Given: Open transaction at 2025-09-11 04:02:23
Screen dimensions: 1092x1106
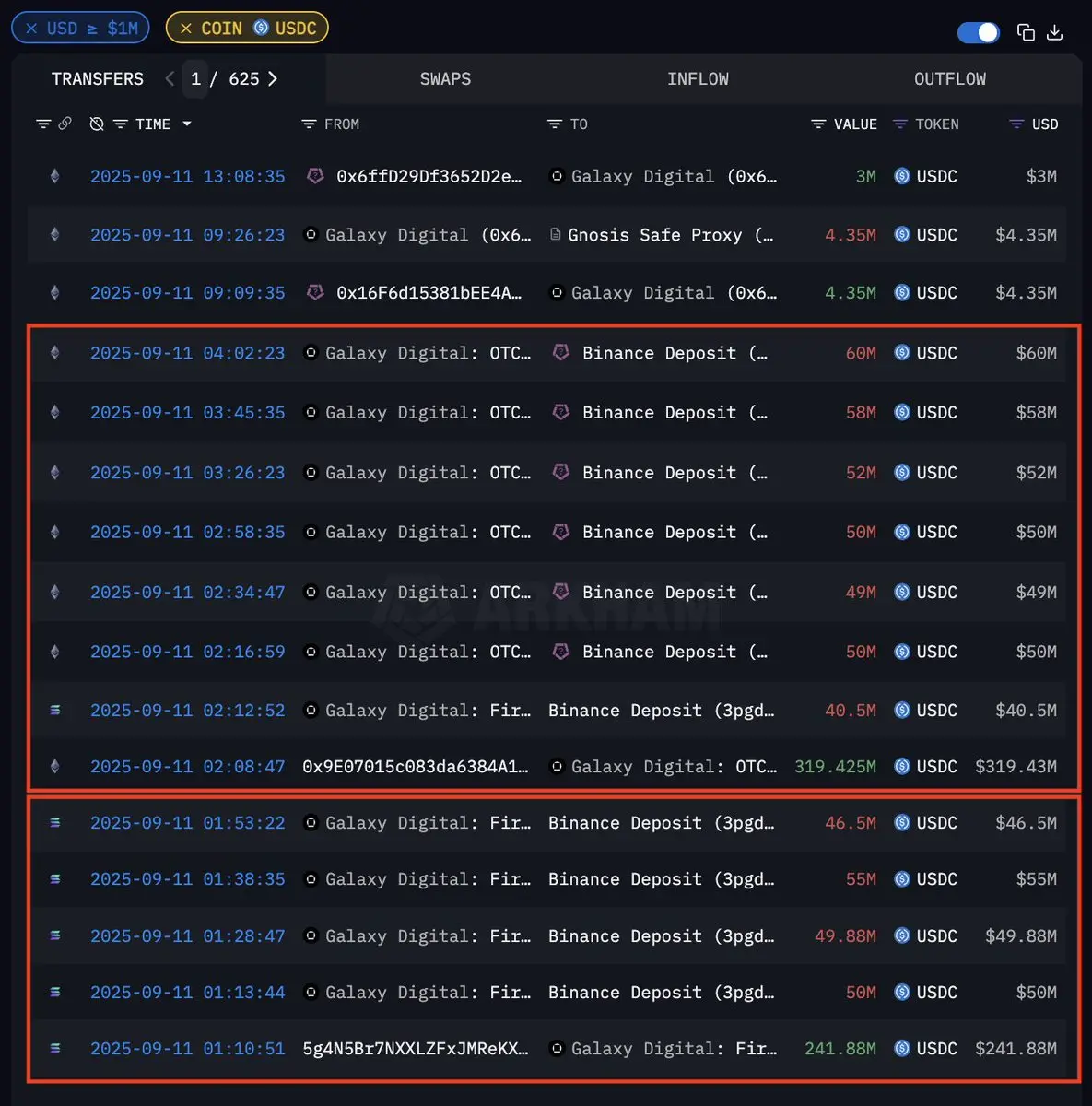Looking at the screenshot, I should coord(188,353).
